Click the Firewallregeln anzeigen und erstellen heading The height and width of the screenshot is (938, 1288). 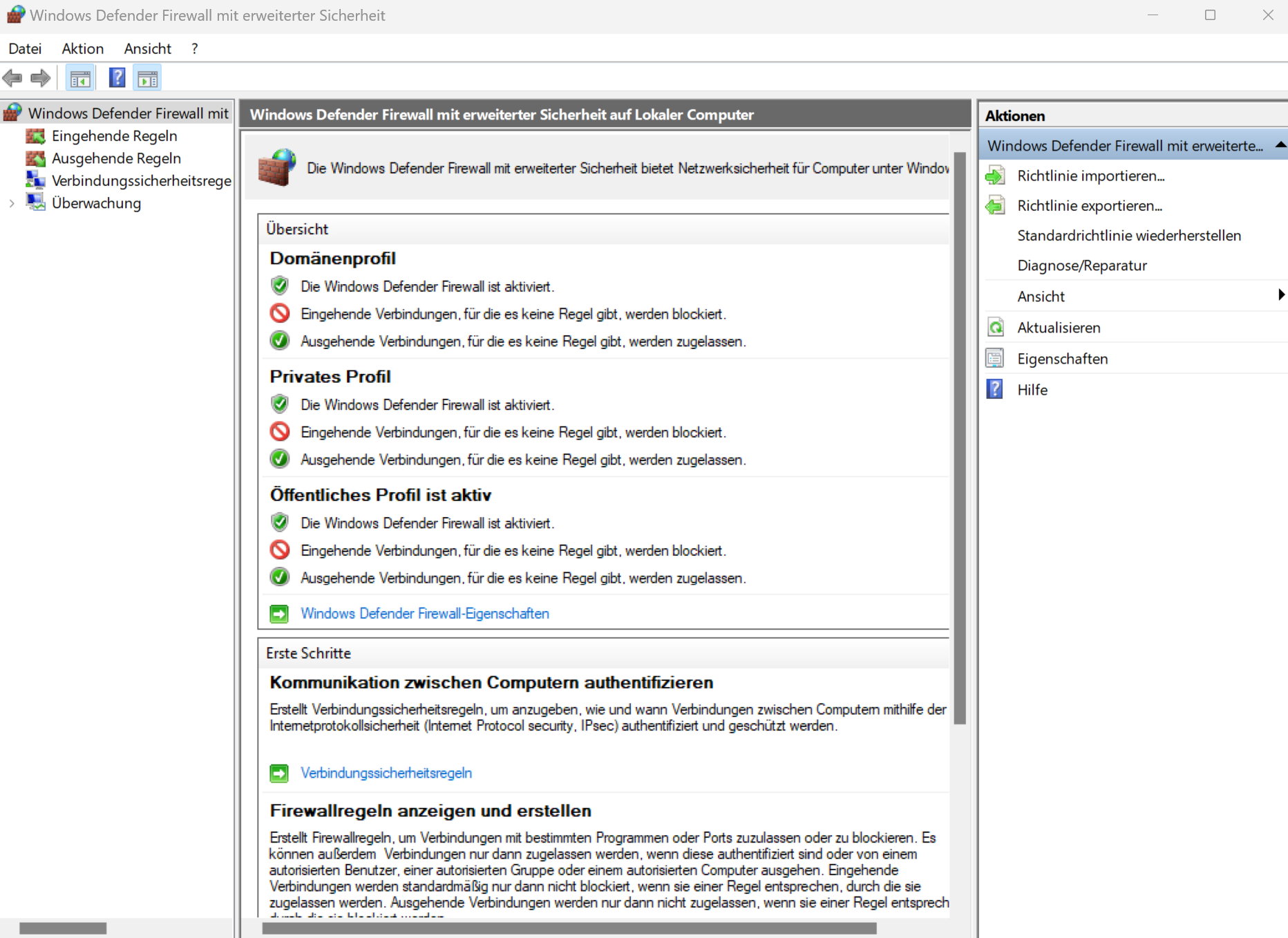(430, 810)
